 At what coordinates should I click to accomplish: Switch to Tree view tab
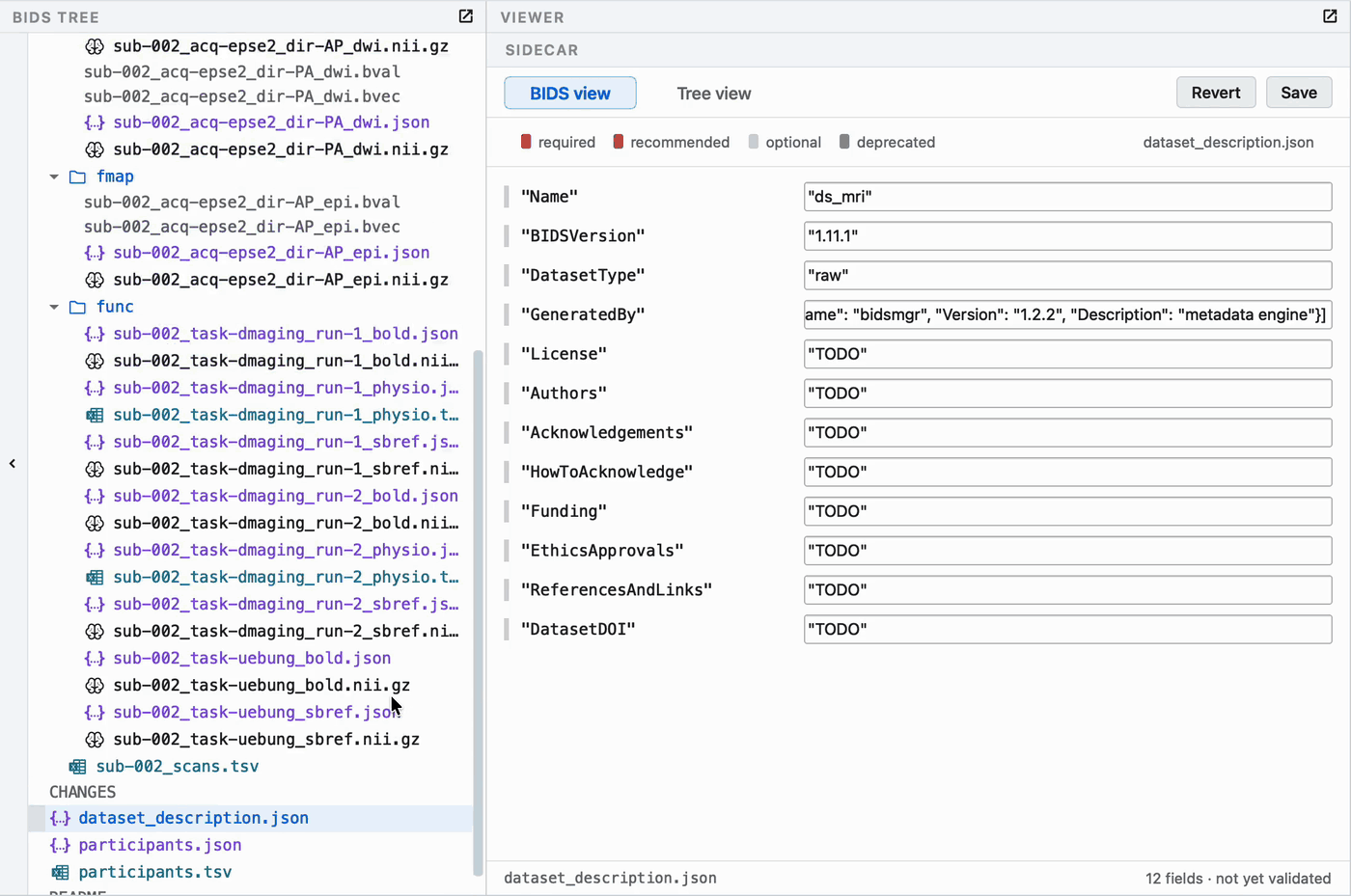pos(714,94)
